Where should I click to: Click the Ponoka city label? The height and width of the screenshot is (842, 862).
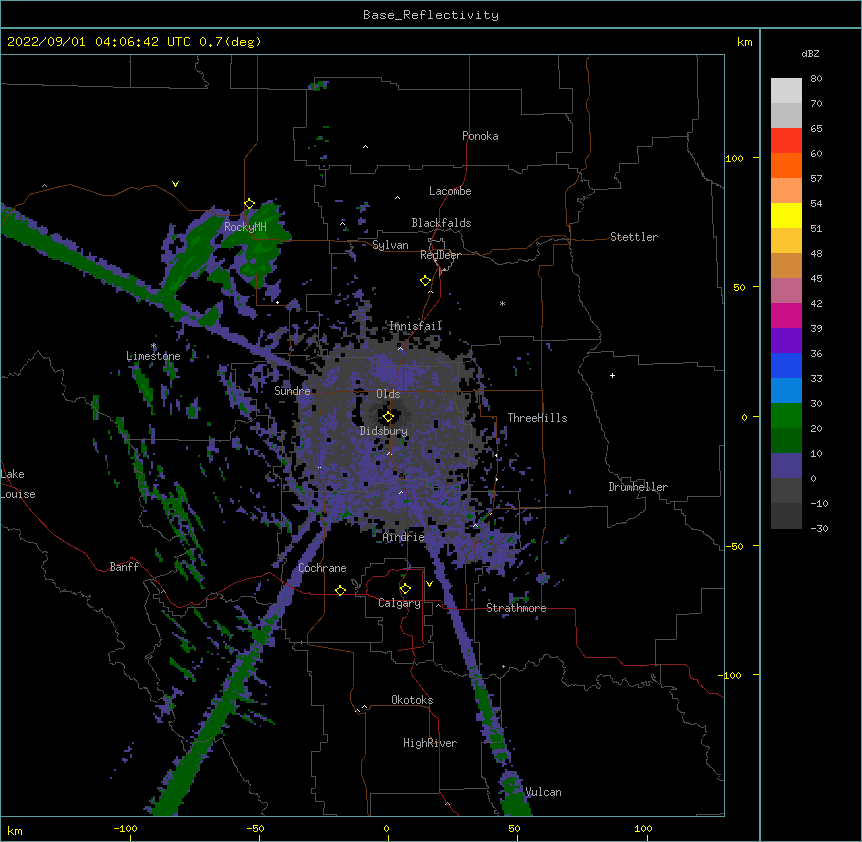(480, 136)
